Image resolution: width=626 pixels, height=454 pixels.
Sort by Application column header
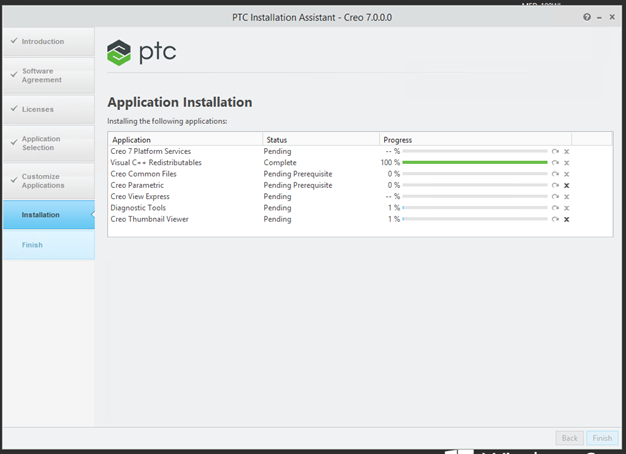(x=185, y=140)
